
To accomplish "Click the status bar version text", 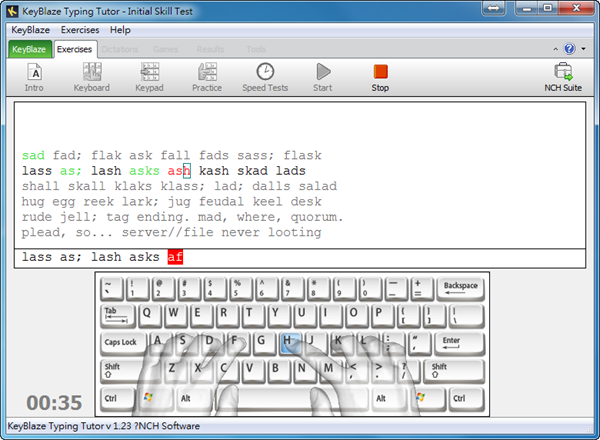I will click(x=104, y=426).
